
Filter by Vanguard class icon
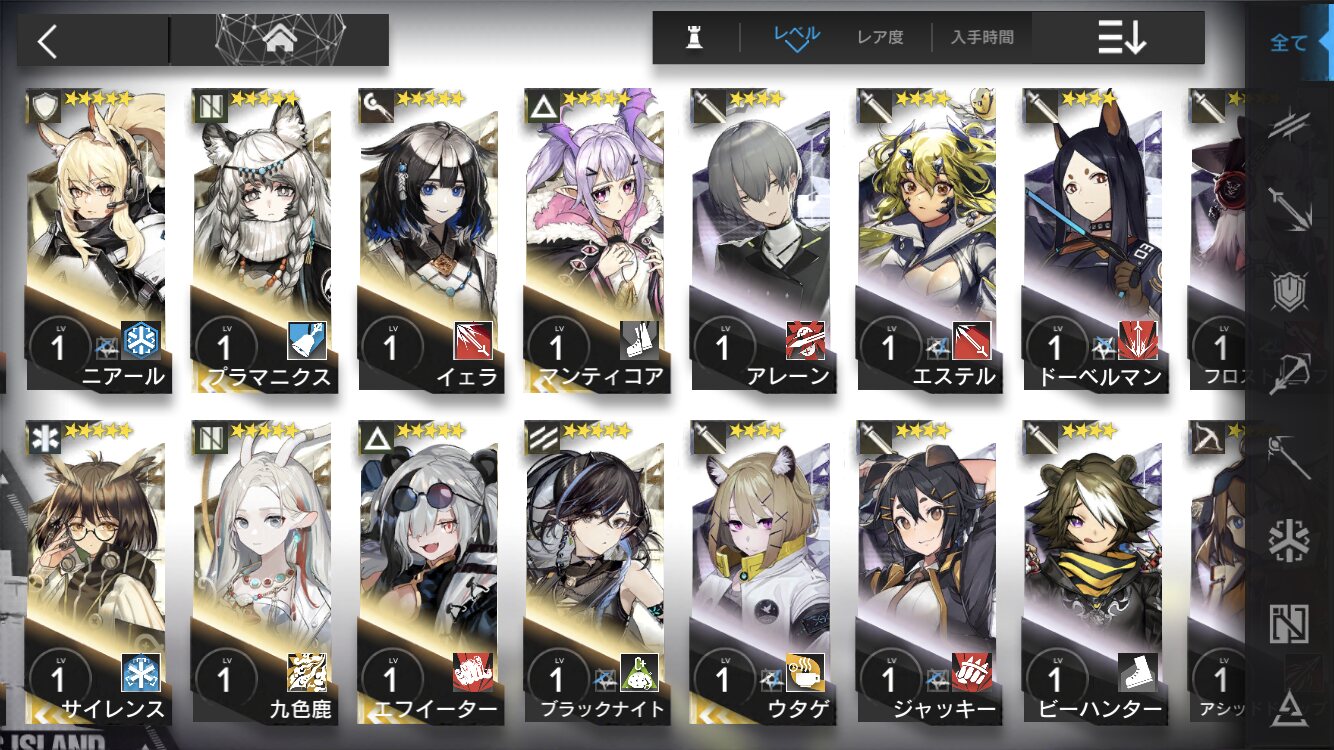pos(1290,126)
